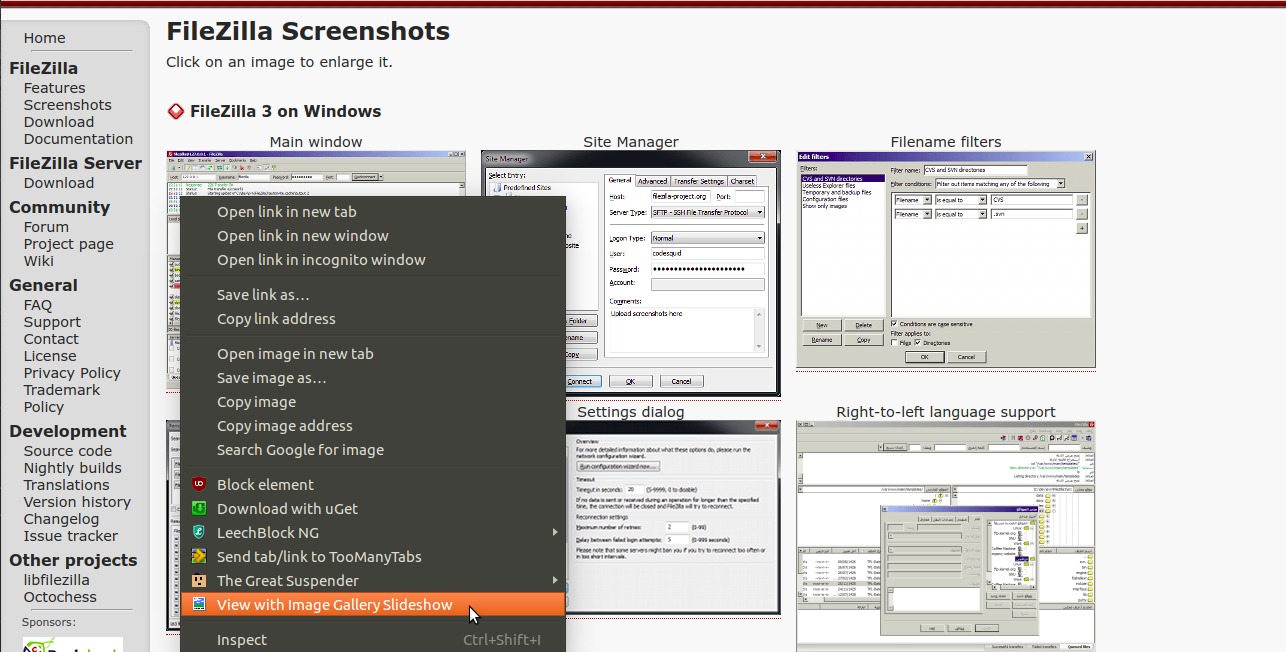Viewport: 1286px width, 652px height.
Task: Open the Trademark Policy link
Action: [x=62, y=398]
